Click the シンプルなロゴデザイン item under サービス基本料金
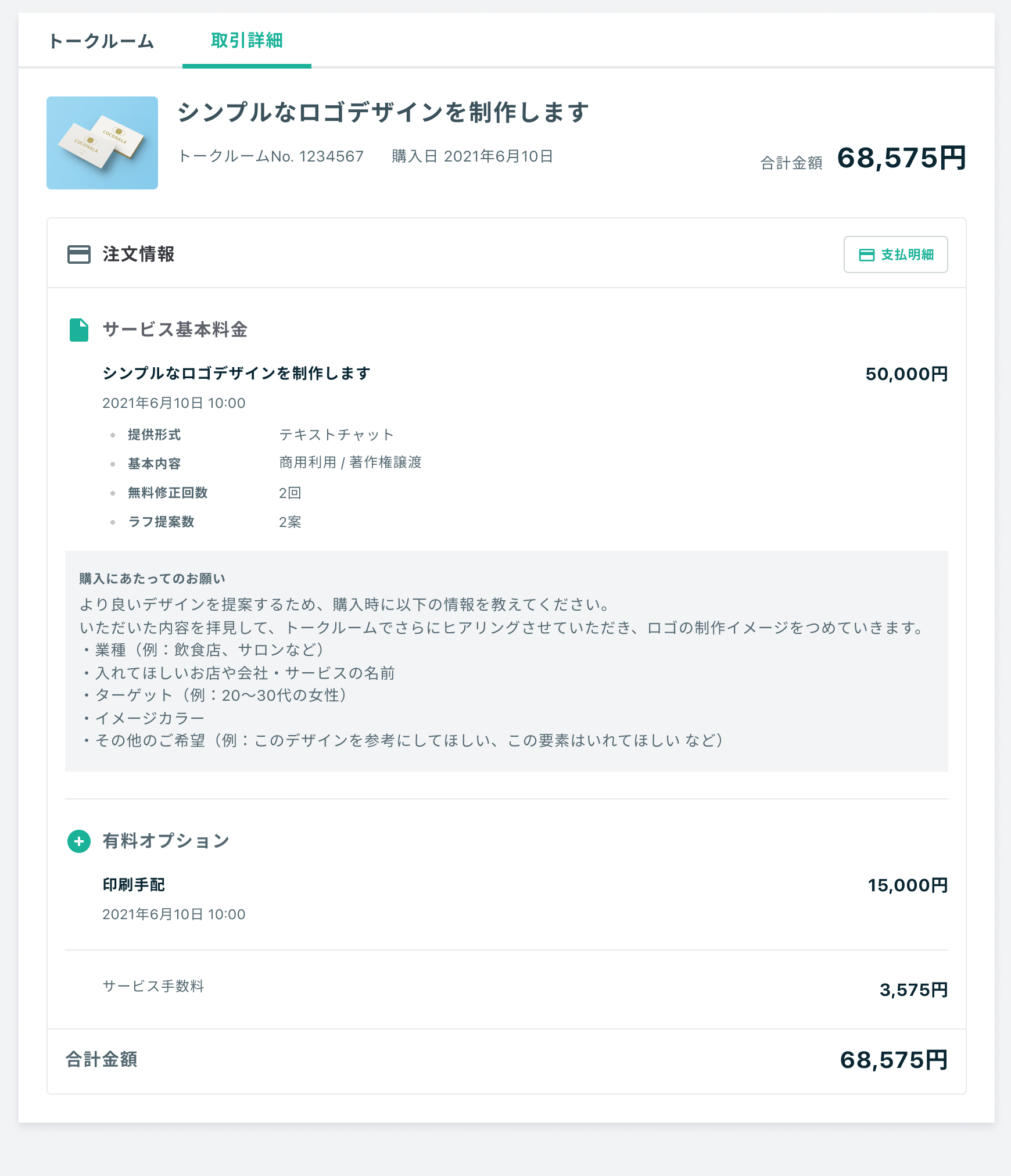1011x1176 pixels. coord(236,373)
